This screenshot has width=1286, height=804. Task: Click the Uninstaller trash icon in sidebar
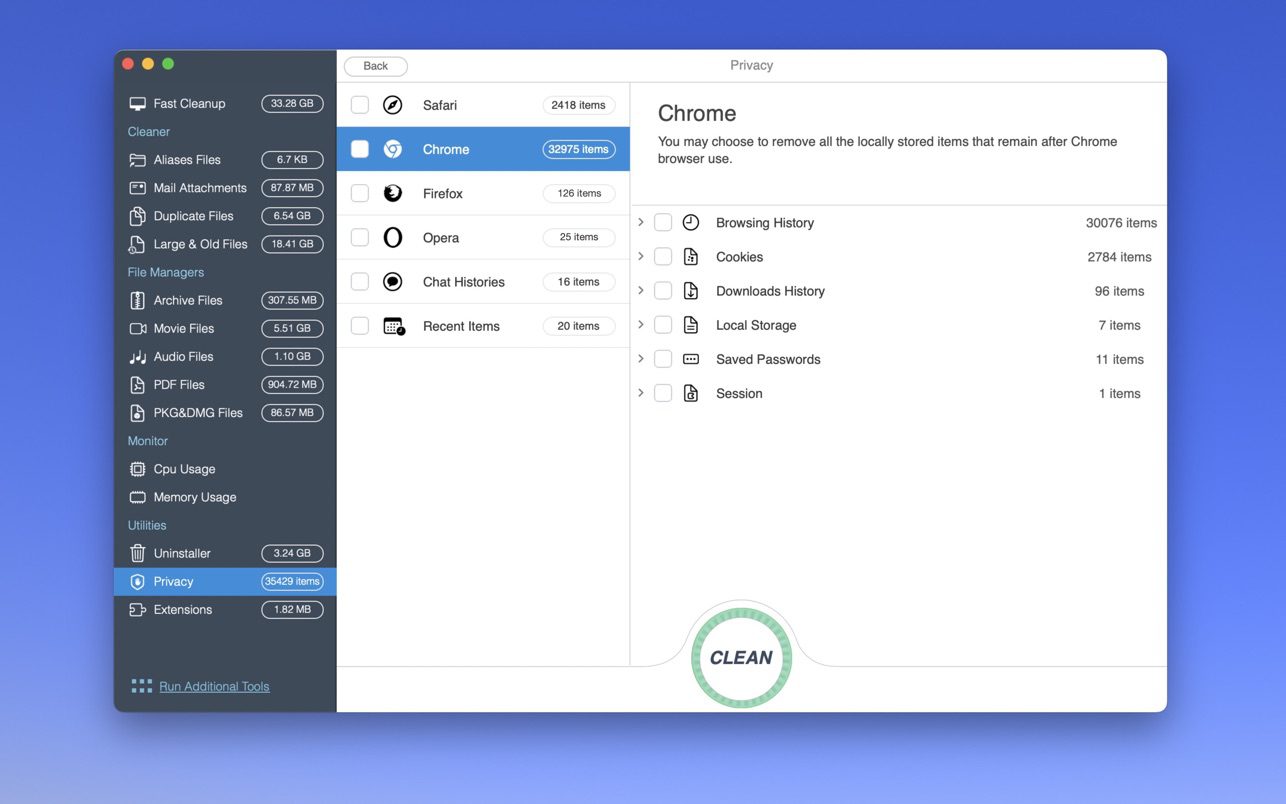tap(138, 553)
